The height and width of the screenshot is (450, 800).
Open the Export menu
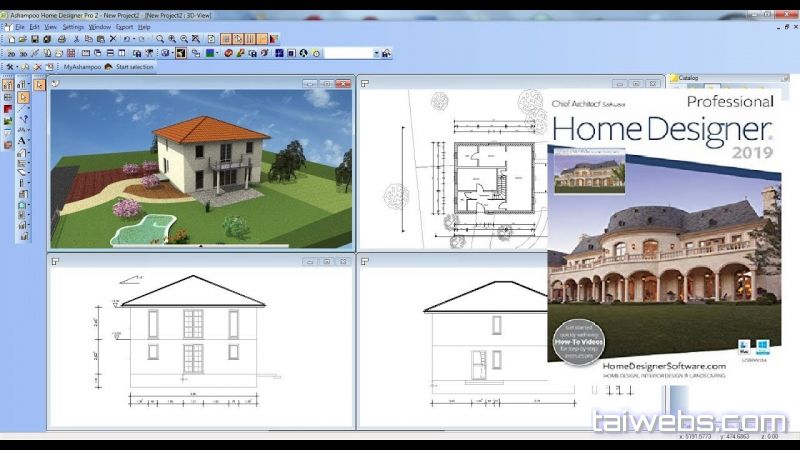click(x=124, y=27)
